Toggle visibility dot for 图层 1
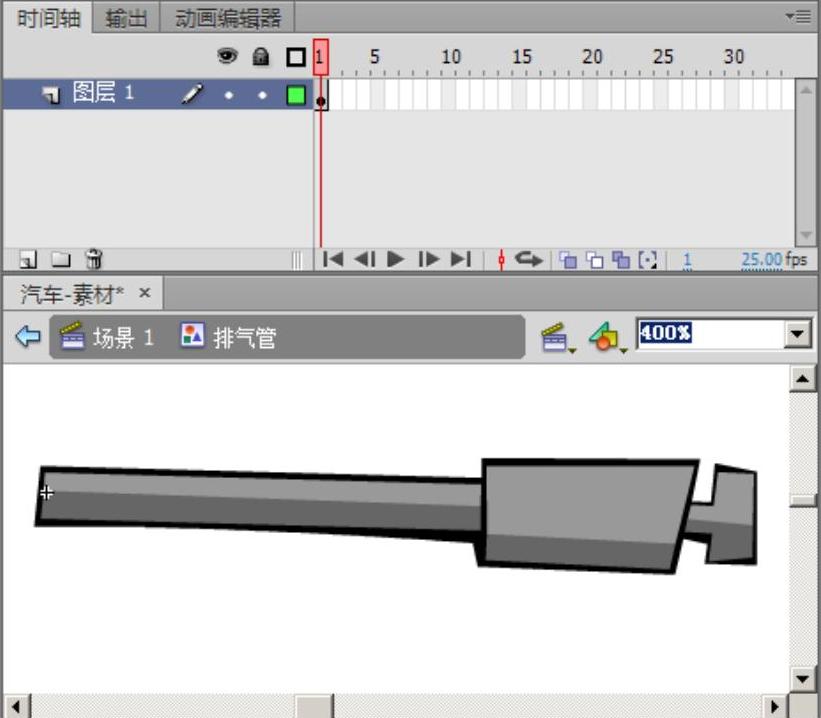This screenshot has width=821, height=718. tap(228, 96)
